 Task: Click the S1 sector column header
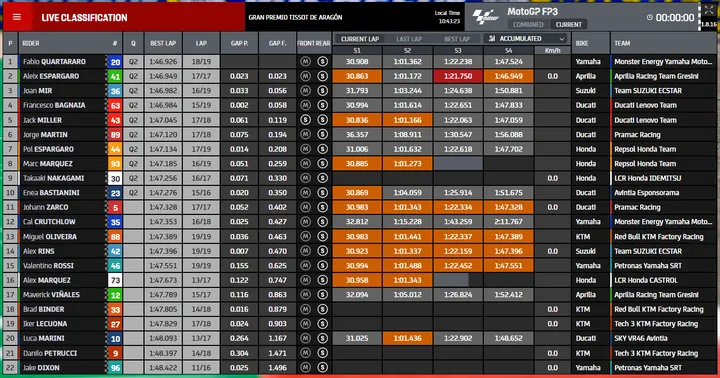click(x=357, y=51)
